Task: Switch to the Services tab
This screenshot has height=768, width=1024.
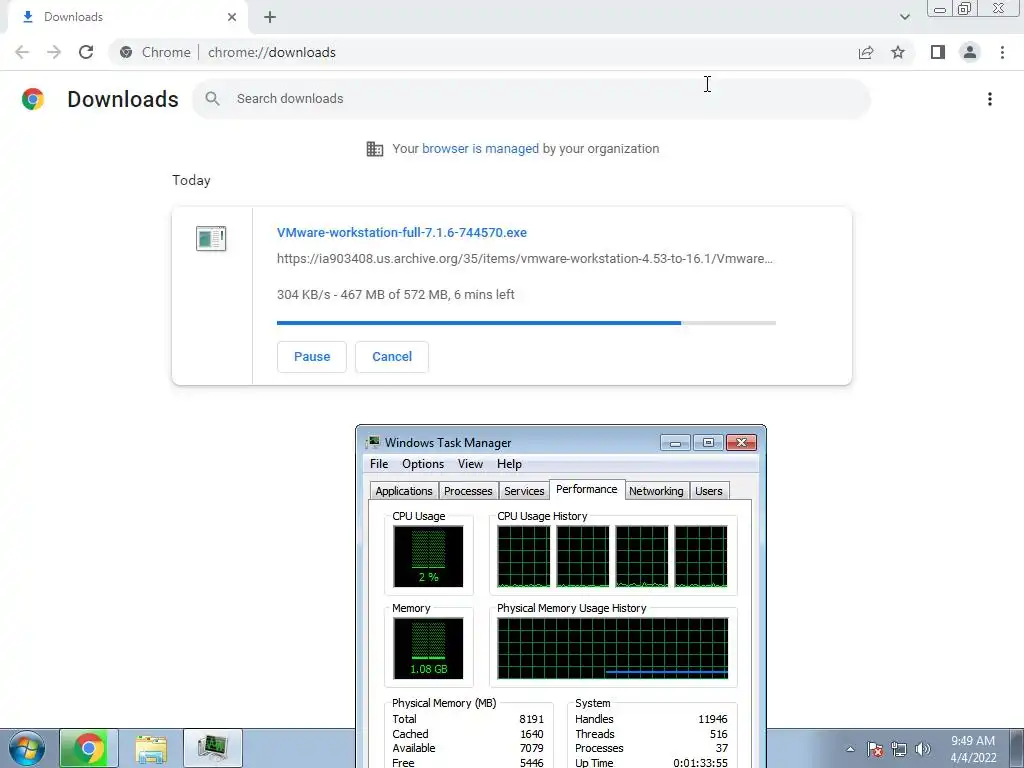Action: [x=524, y=491]
